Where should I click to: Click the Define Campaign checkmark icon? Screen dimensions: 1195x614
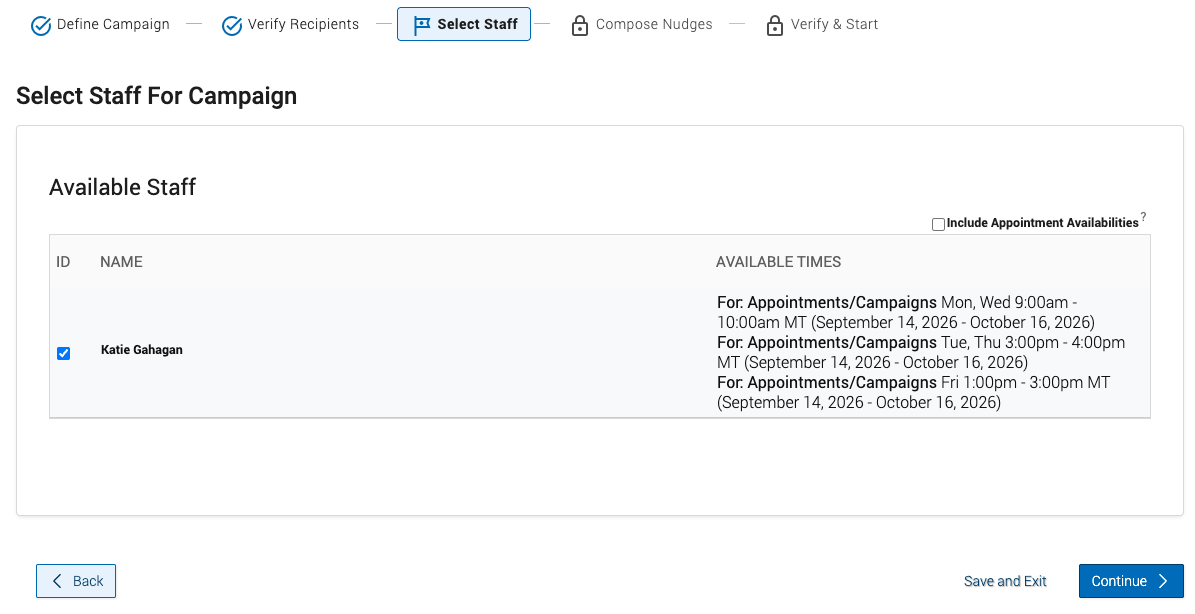pos(40,26)
